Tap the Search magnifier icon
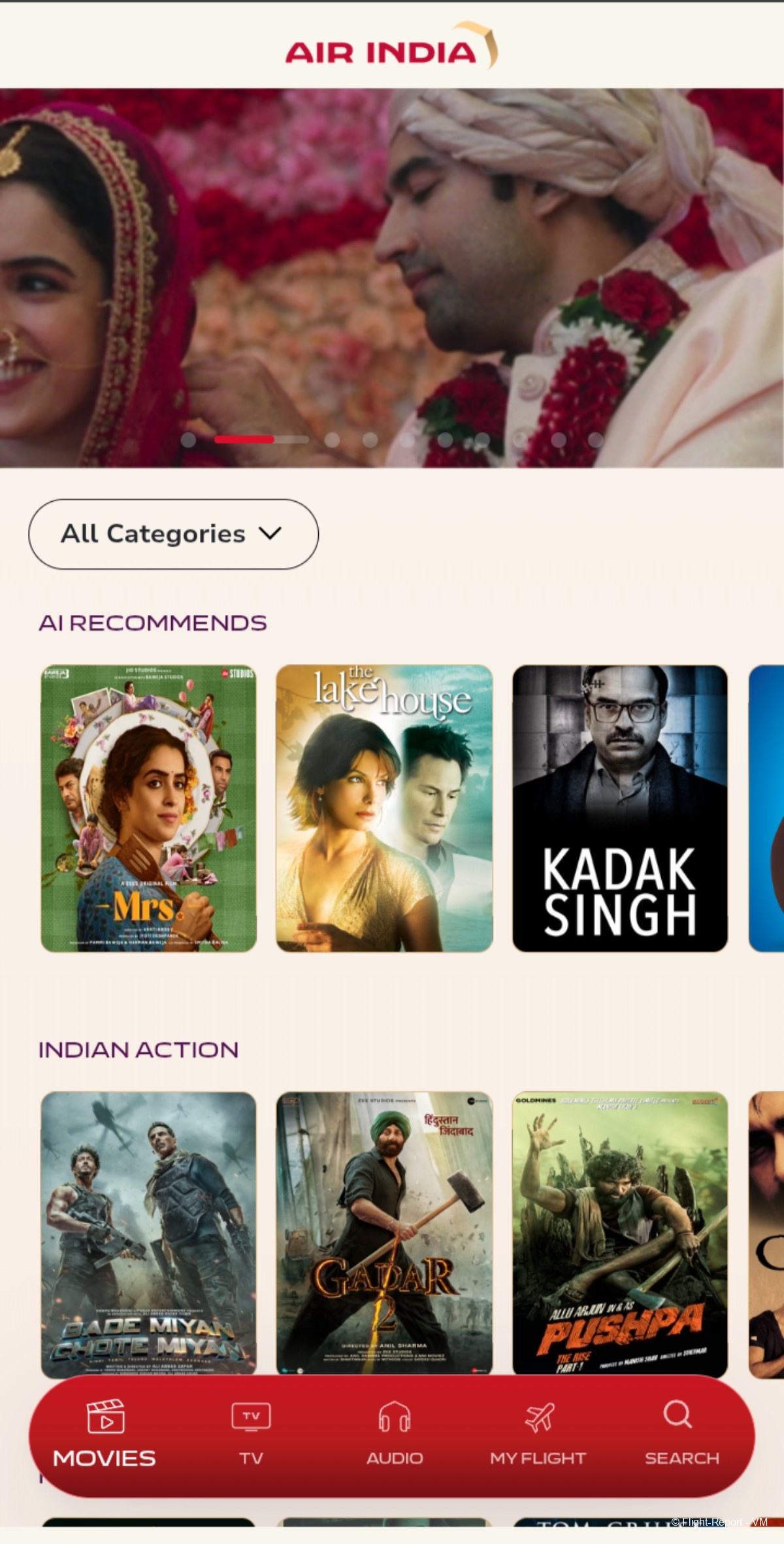 678,1414
